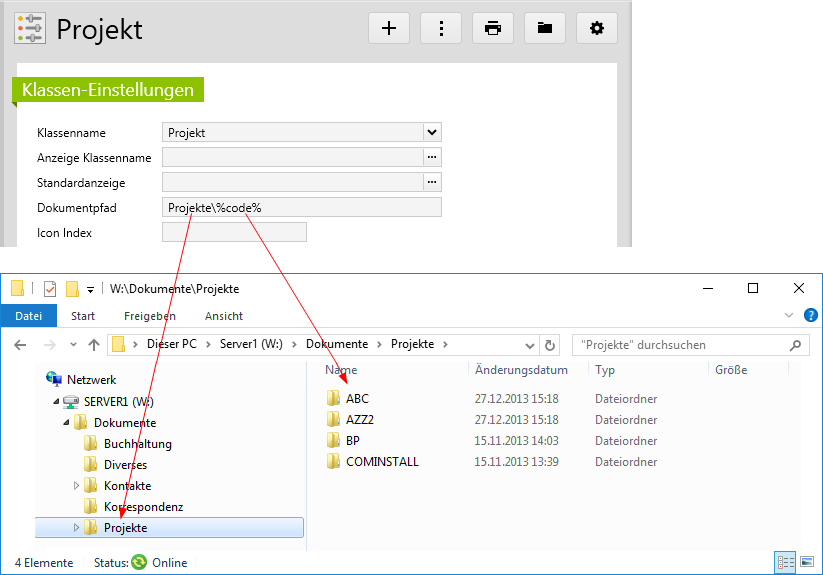Click the plus button to add a Projekt entry
The height and width of the screenshot is (575, 823).
[389, 28]
